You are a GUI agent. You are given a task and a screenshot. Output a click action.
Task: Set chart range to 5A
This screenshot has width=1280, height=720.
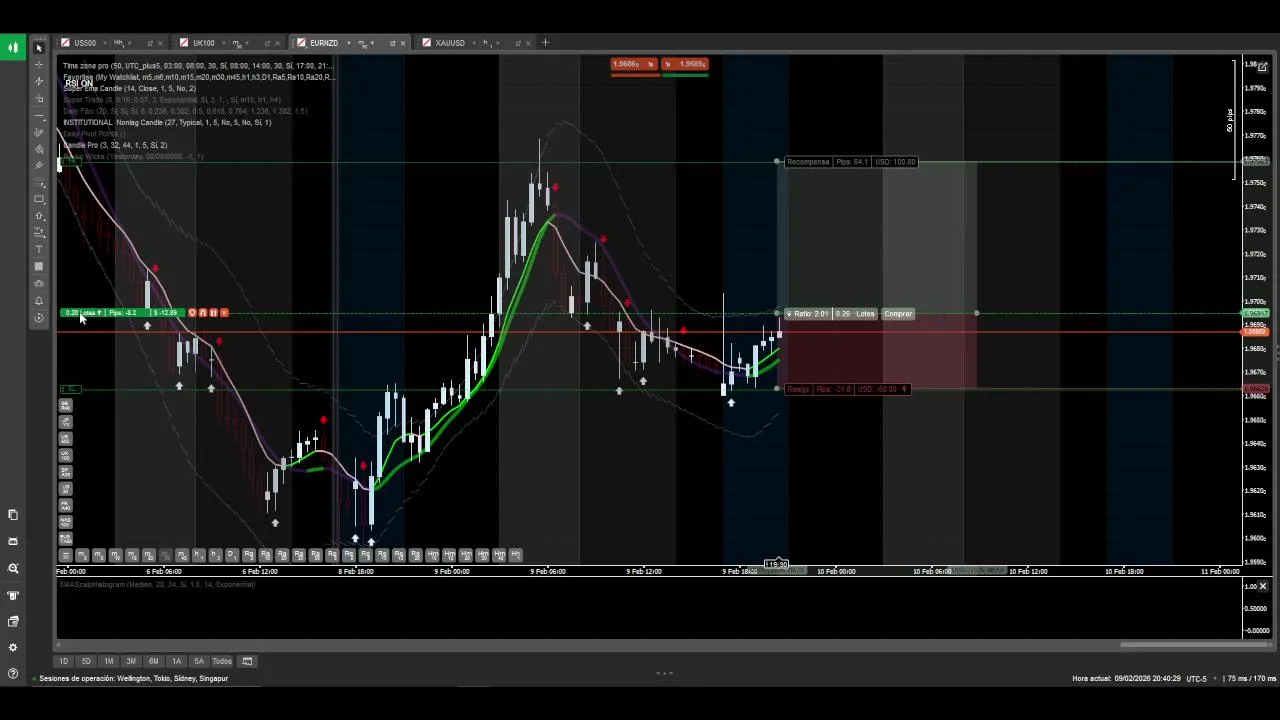point(199,661)
